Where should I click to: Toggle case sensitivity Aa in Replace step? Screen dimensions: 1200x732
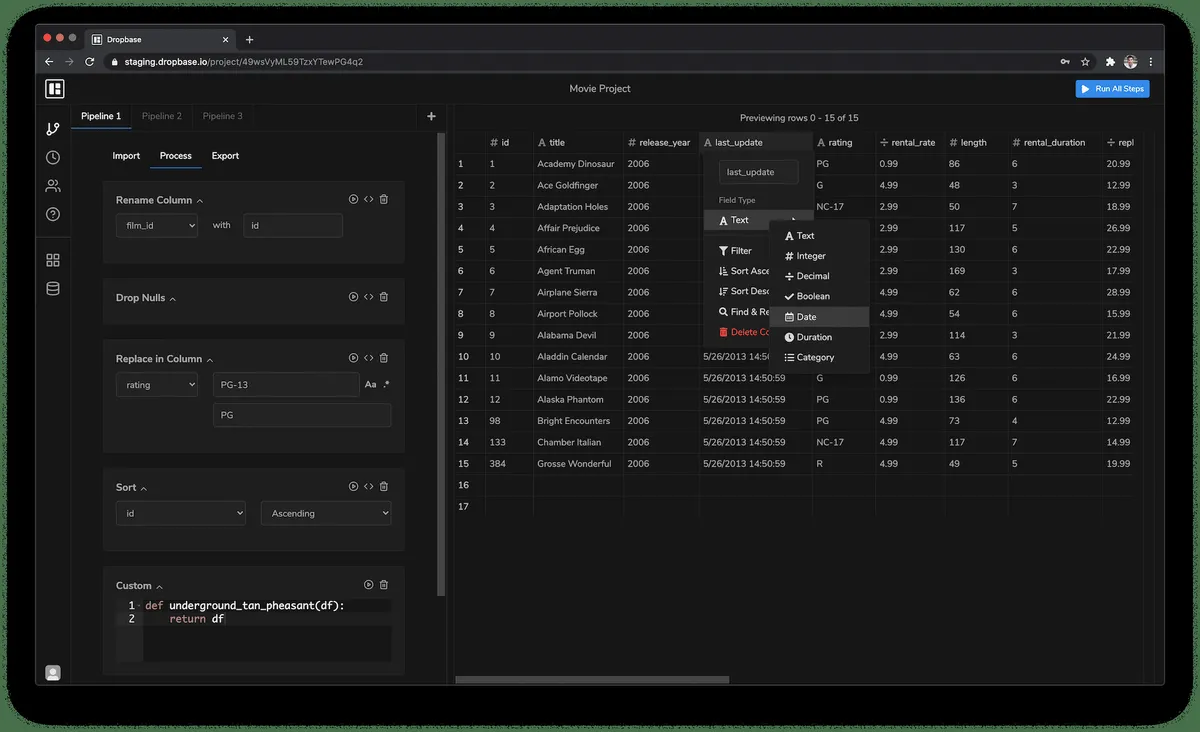370,385
